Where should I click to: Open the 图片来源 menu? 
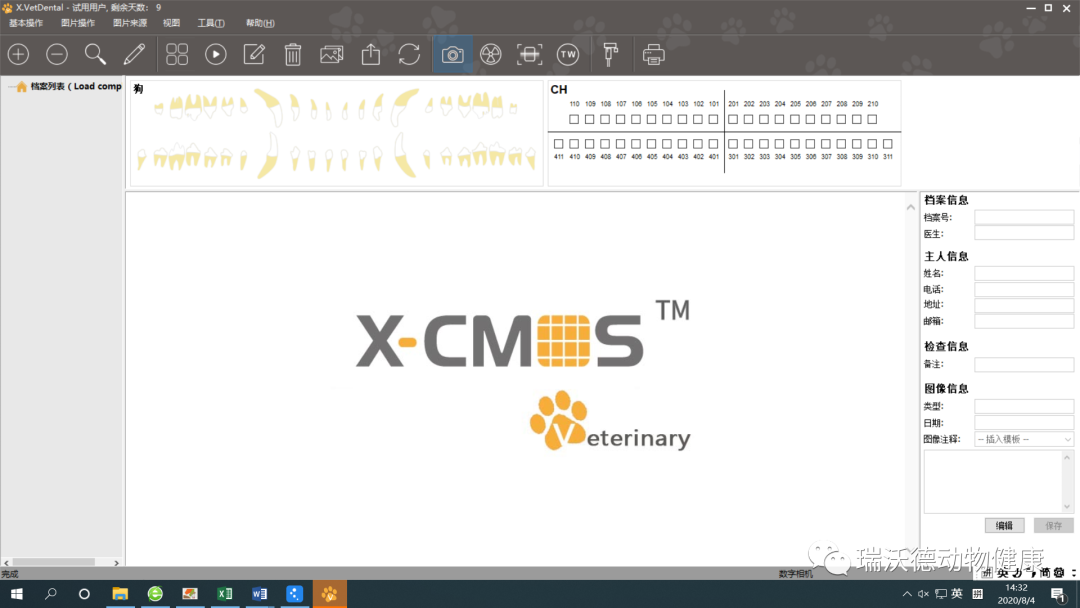pos(130,23)
